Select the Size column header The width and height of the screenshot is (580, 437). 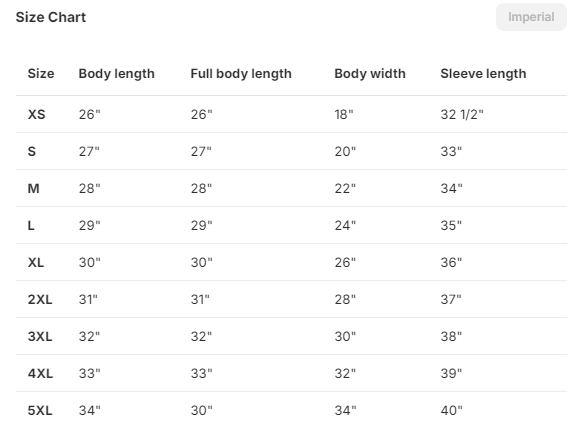[x=41, y=74]
